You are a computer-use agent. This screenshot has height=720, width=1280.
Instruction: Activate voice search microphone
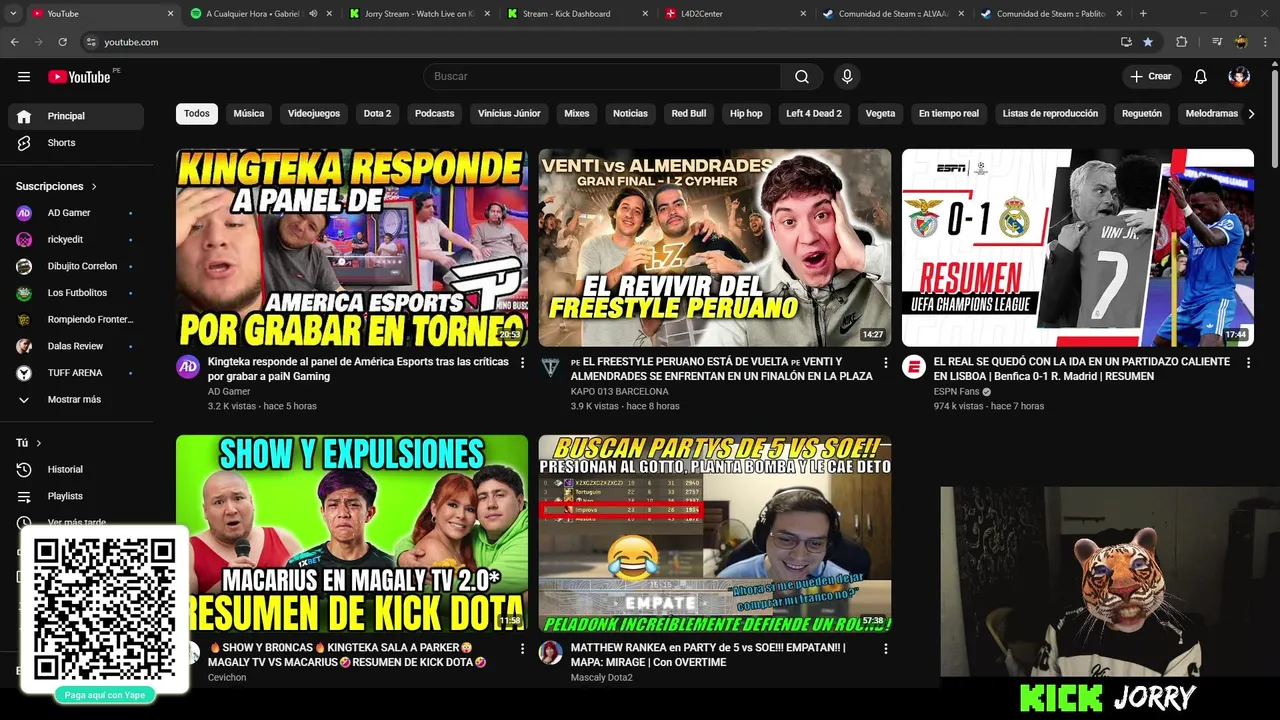pos(847,77)
